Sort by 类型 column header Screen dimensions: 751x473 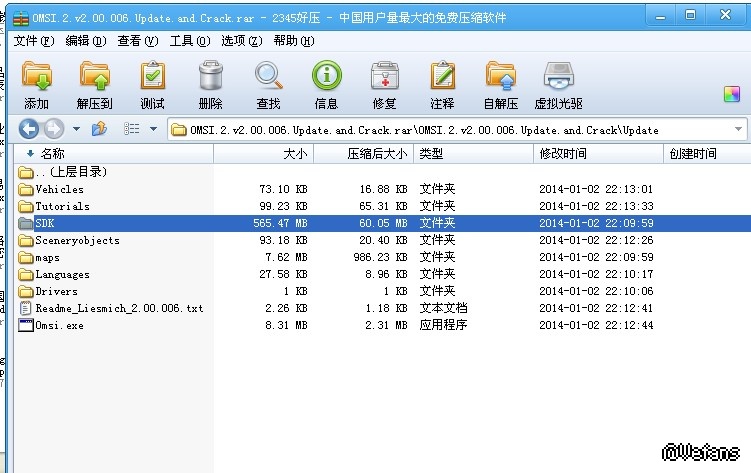[474, 154]
